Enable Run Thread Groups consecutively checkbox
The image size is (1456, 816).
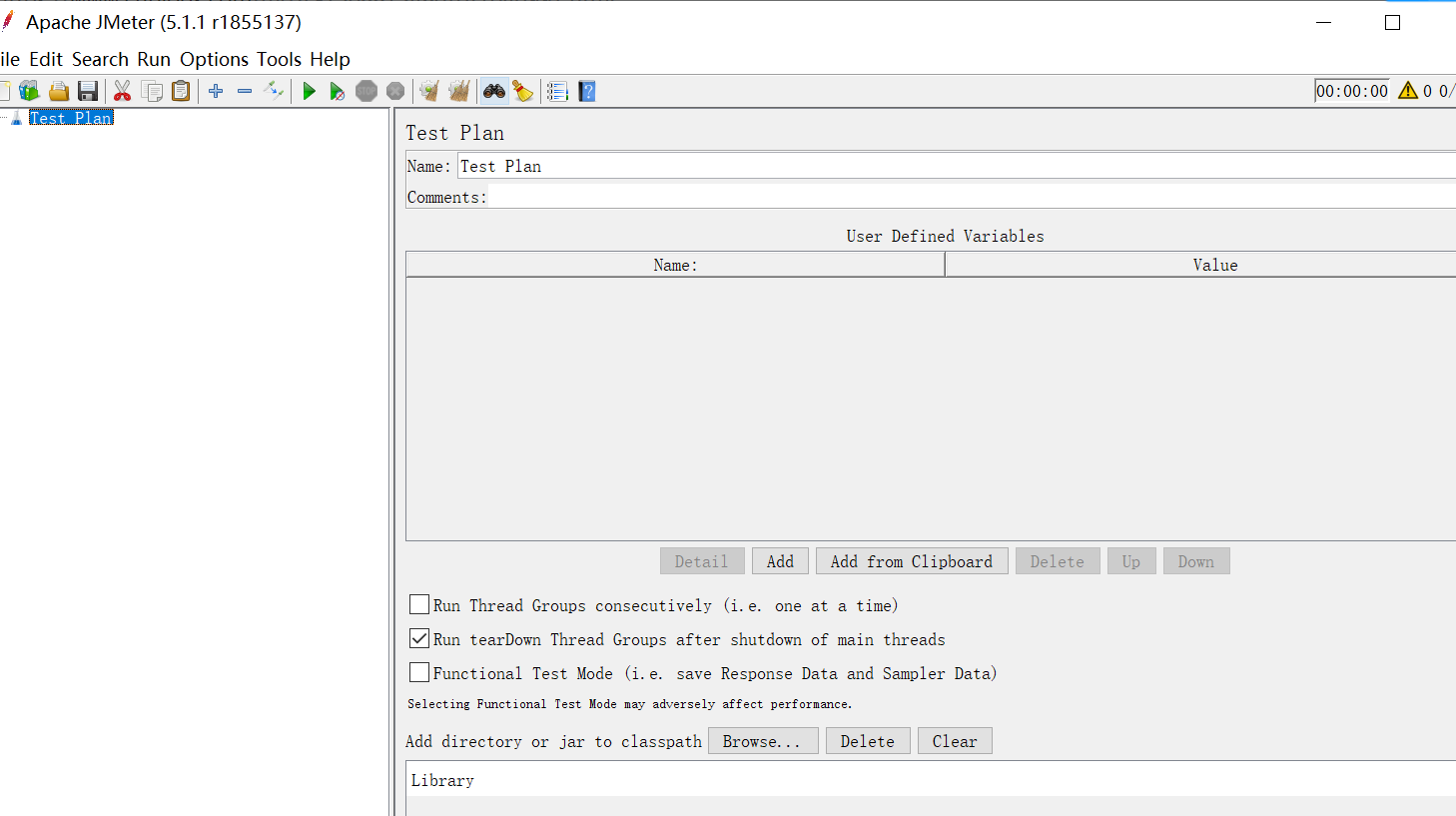[419, 604]
